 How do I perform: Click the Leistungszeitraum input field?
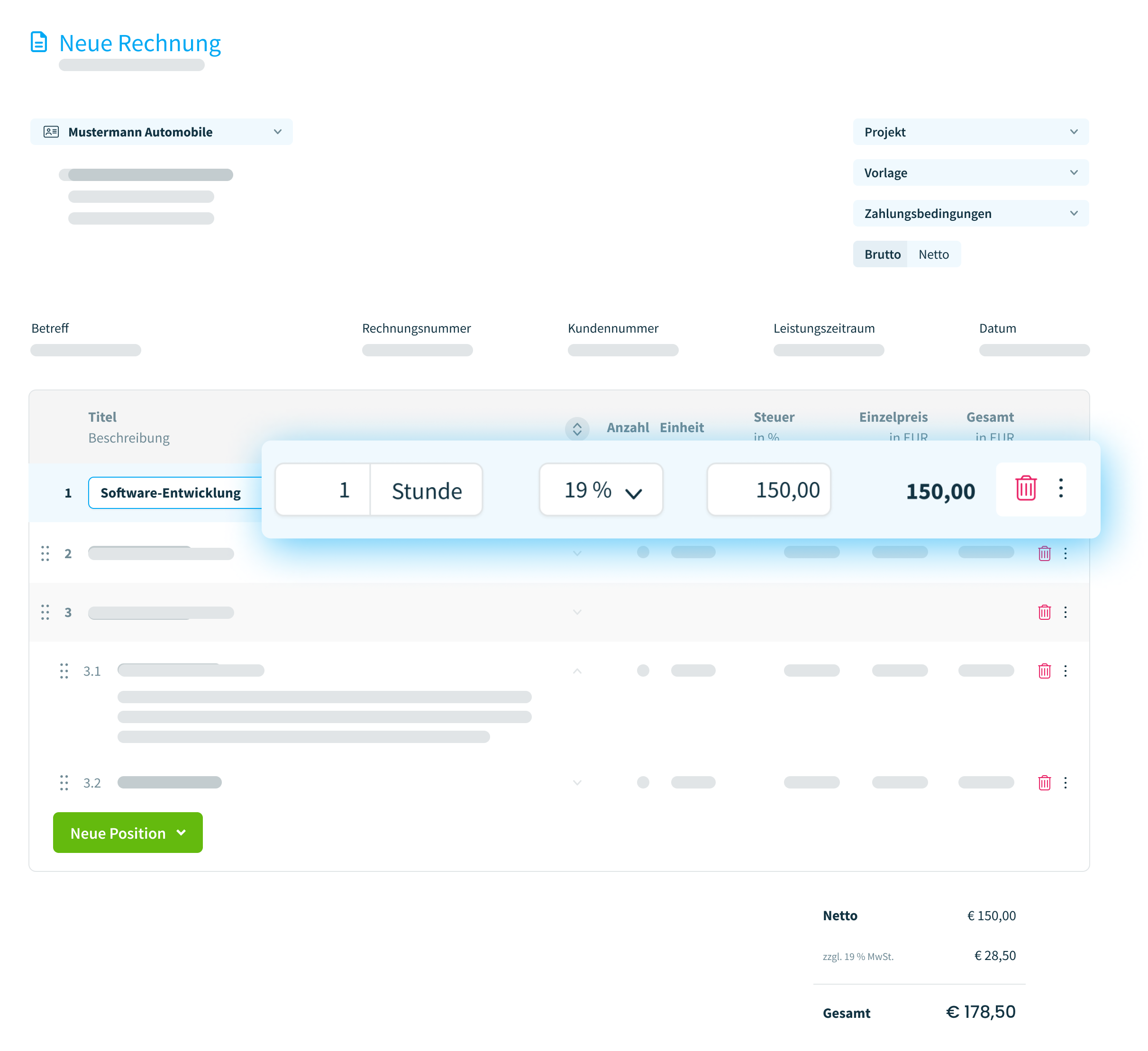[x=829, y=350]
